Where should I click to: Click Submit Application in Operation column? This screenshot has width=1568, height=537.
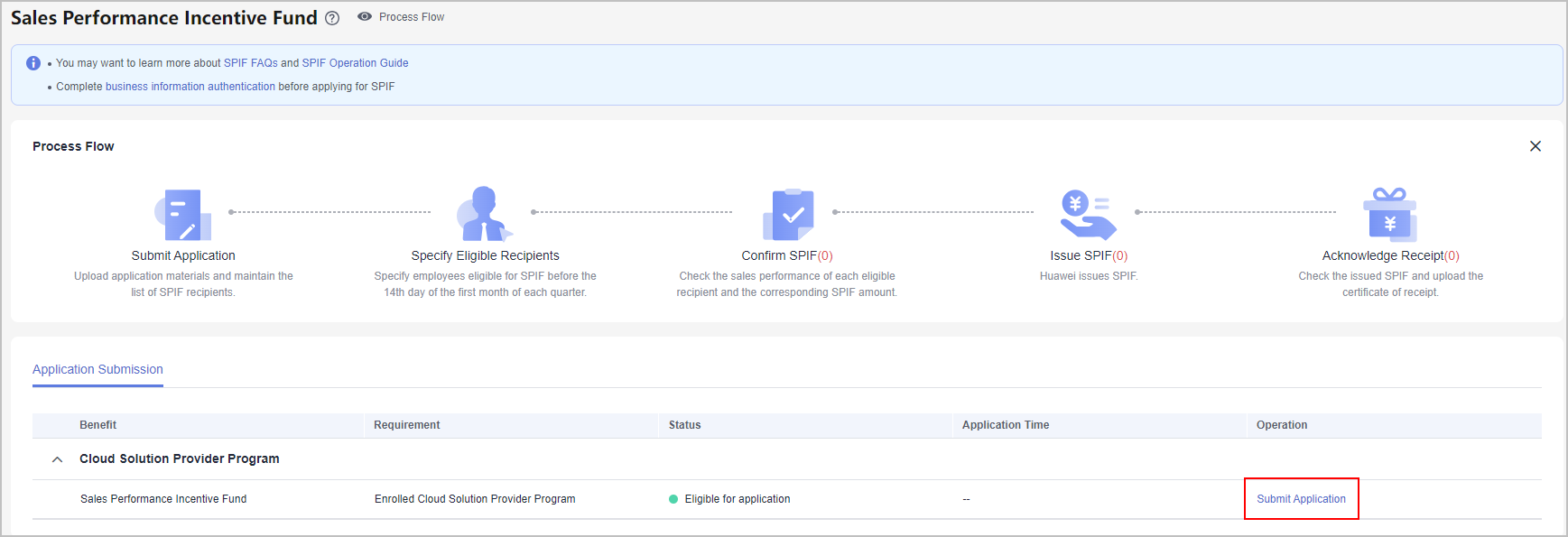pyautogui.click(x=1301, y=499)
